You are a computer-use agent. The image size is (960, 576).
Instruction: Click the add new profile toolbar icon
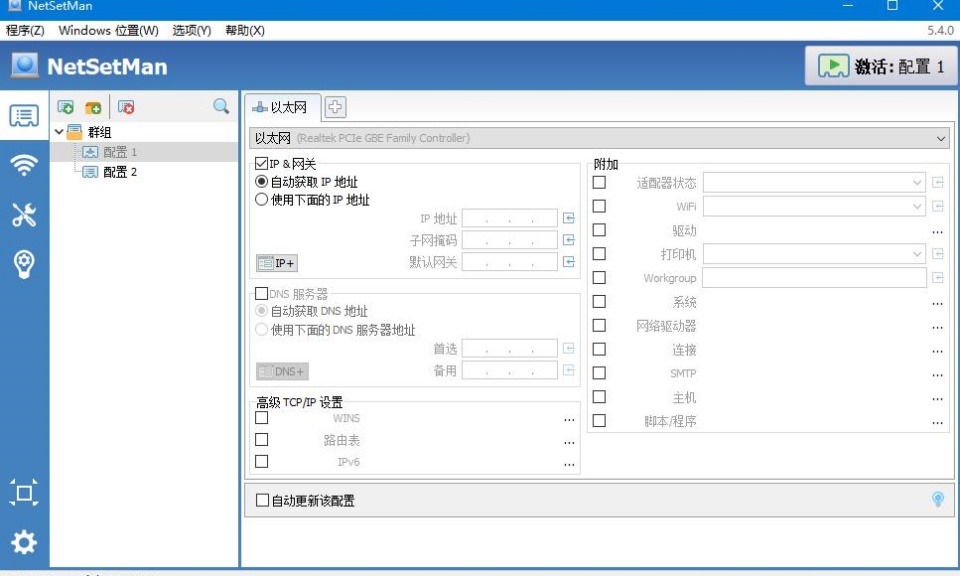tap(66, 107)
